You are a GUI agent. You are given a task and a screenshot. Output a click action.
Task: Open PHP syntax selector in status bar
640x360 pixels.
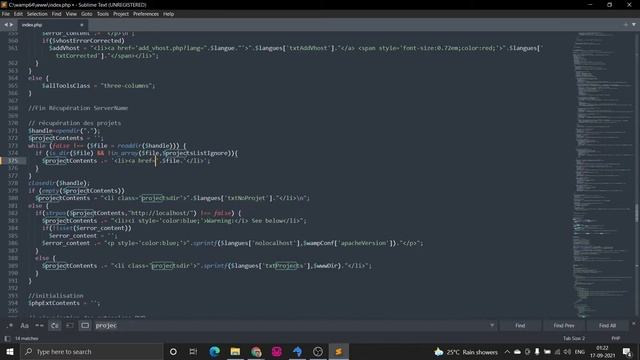[615, 338]
